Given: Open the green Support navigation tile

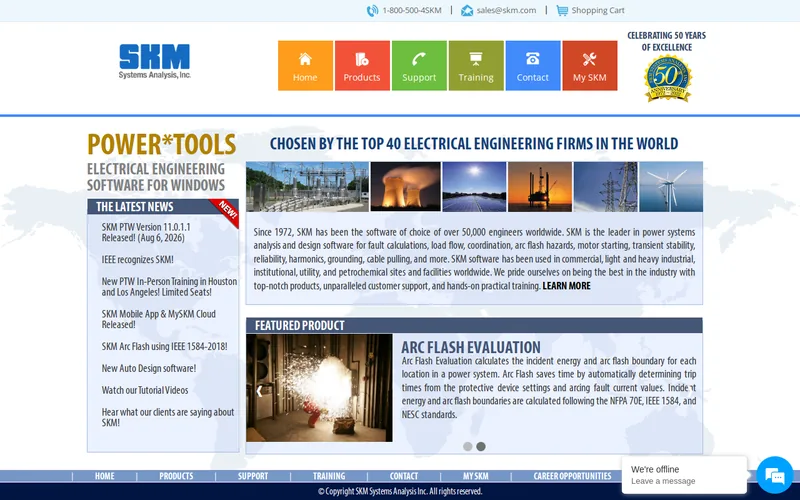Looking at the screenshot, I should point(419,65).
